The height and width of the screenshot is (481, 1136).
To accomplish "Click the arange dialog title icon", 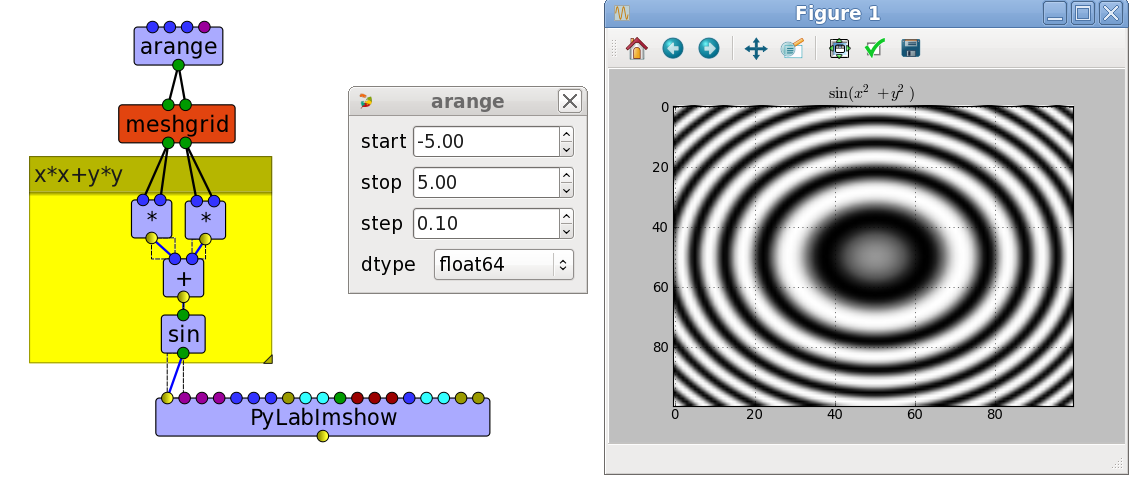I will 367,101.
